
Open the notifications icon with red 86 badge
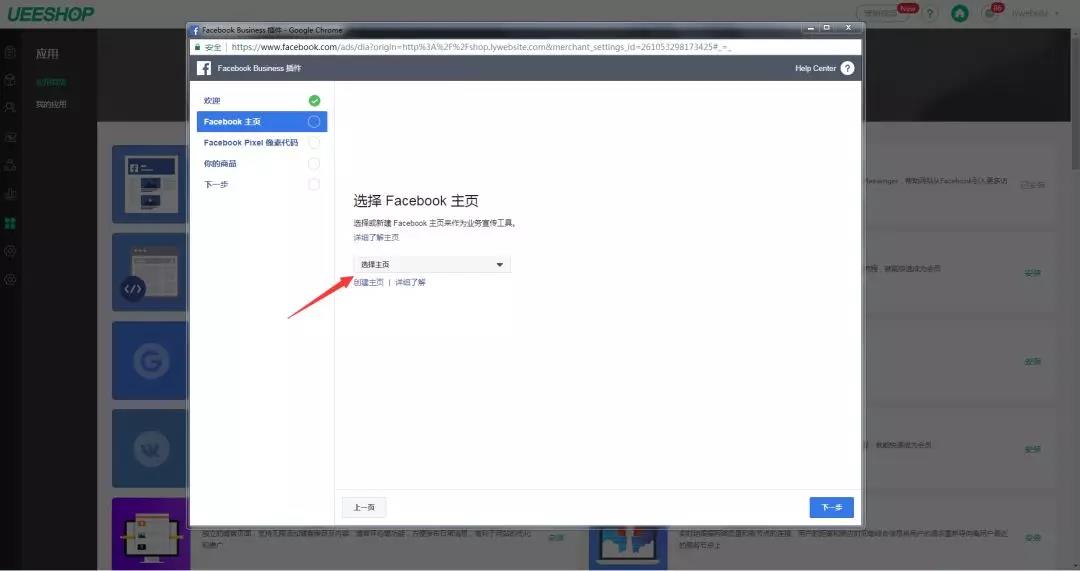990,13
